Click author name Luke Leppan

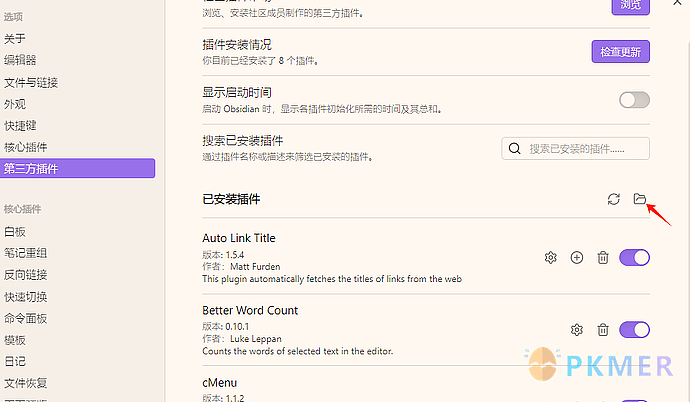click(256, 339)
